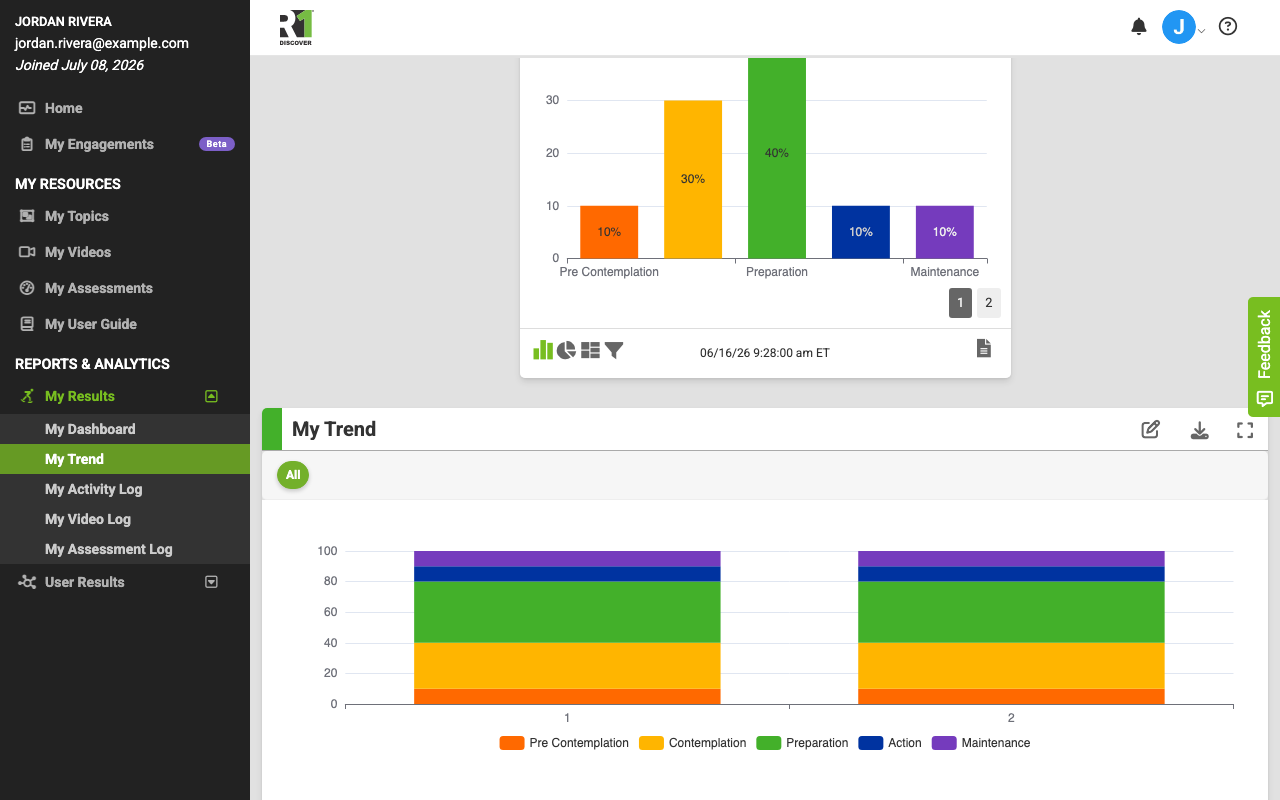The height and width of the screenshot is (800, 1280).
Task: Click the orange 10% Pre Contemplation bar
Action: click(609, 232)
